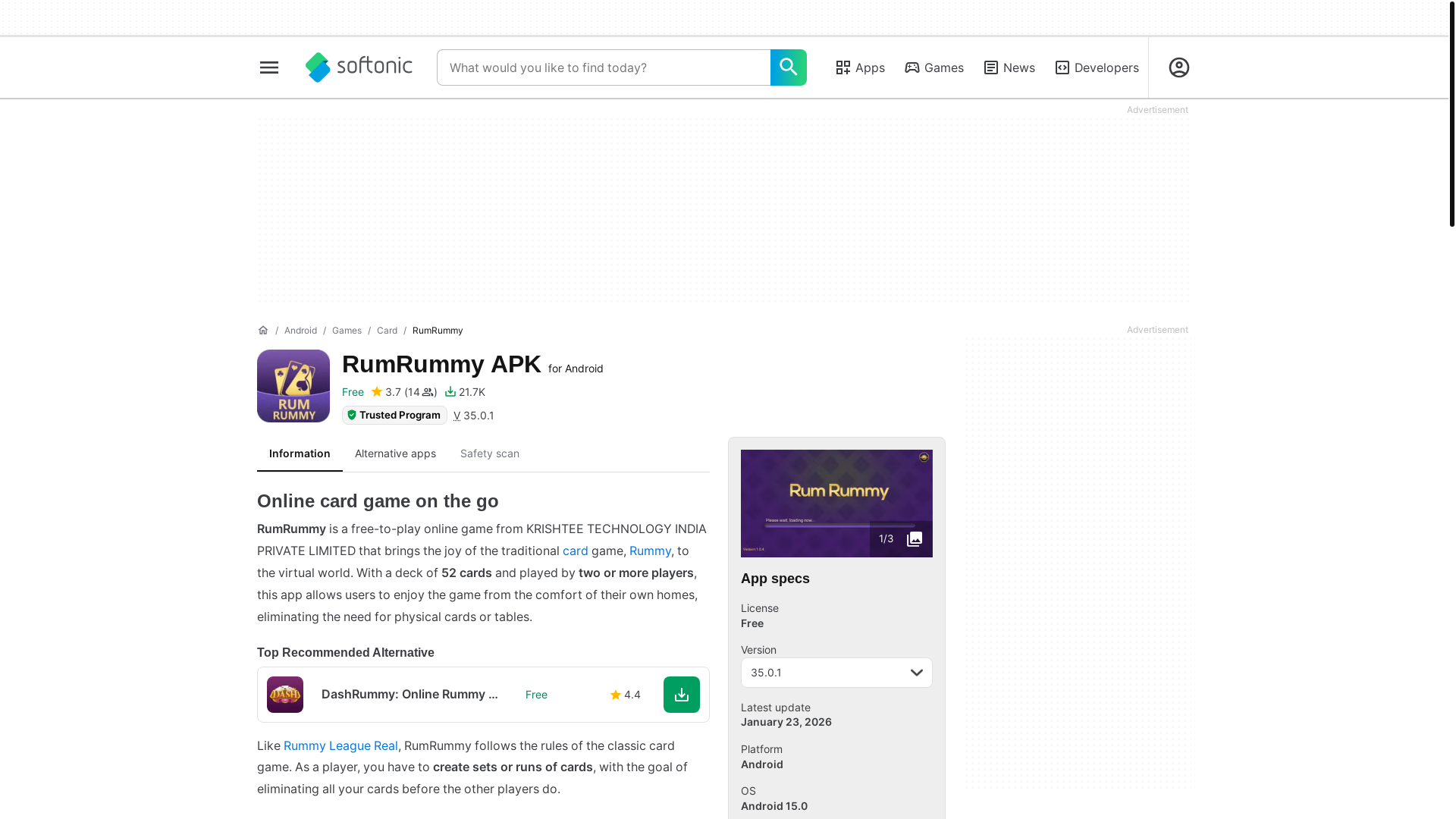
Task: Click the RumRummy breadcrumb text
Action: (438, 331)
